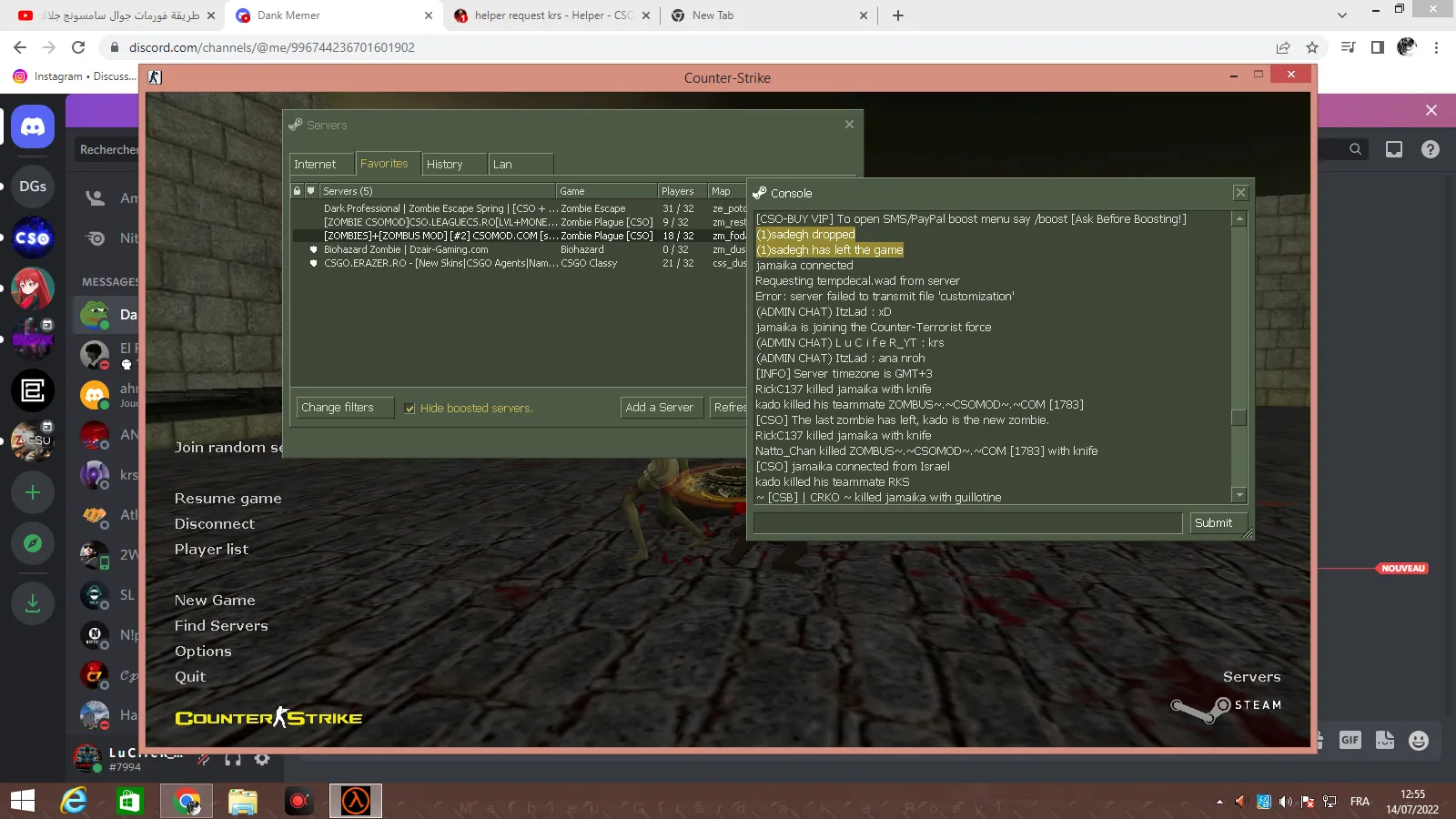Open the CSO server icon in Discord
Screen dimensions: 1456x819
33,238
